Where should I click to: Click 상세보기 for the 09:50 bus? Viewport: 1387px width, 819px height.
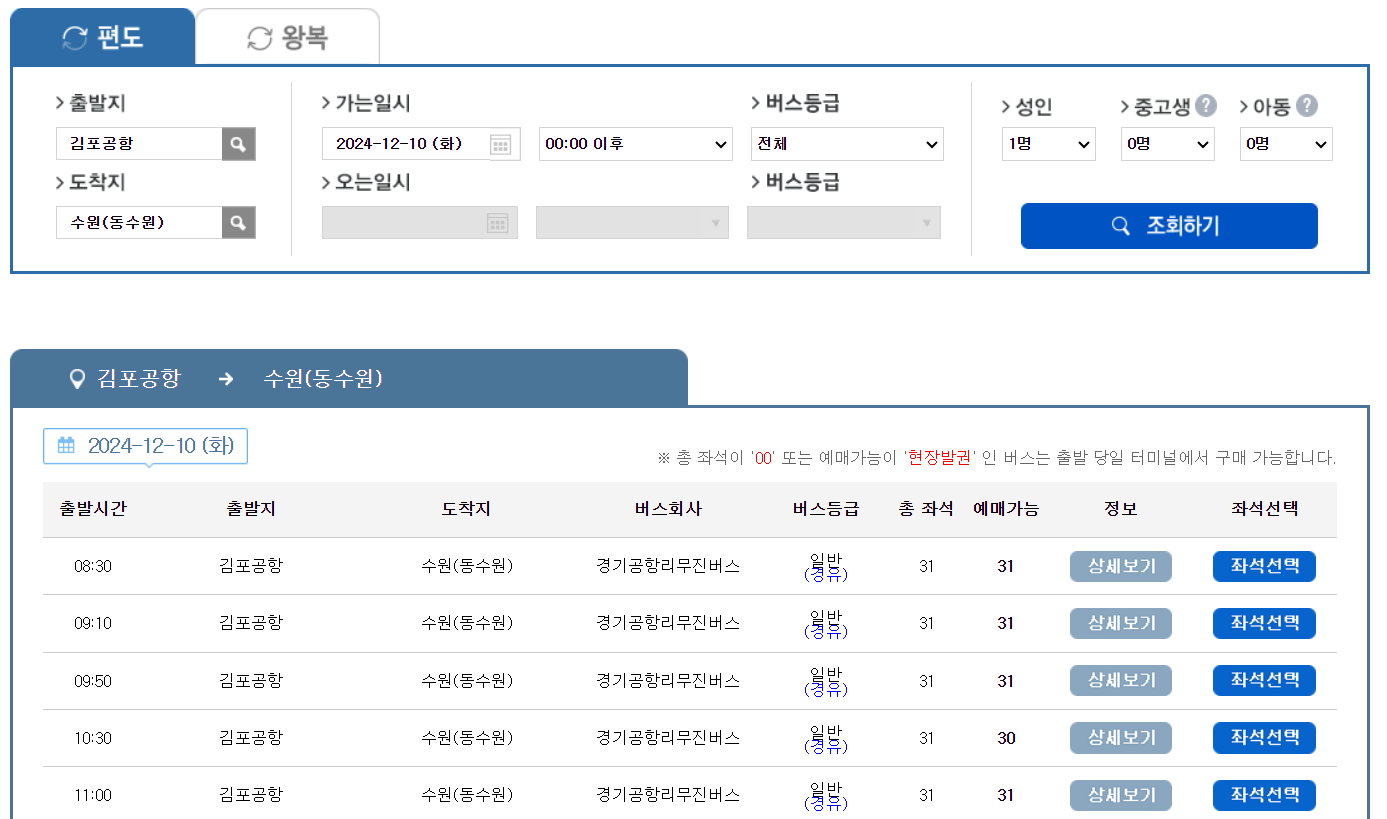[1121, 681]
